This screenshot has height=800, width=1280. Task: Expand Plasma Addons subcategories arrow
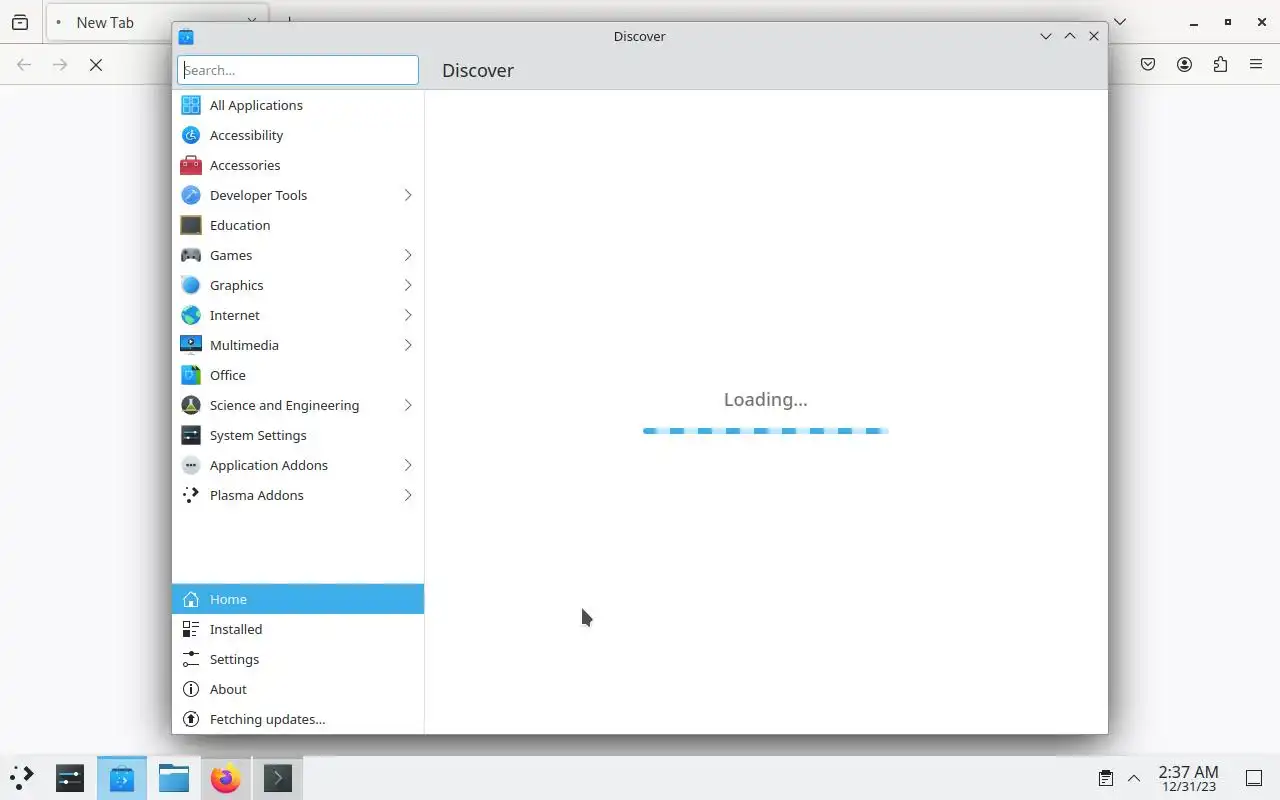(x=408, y=495)
